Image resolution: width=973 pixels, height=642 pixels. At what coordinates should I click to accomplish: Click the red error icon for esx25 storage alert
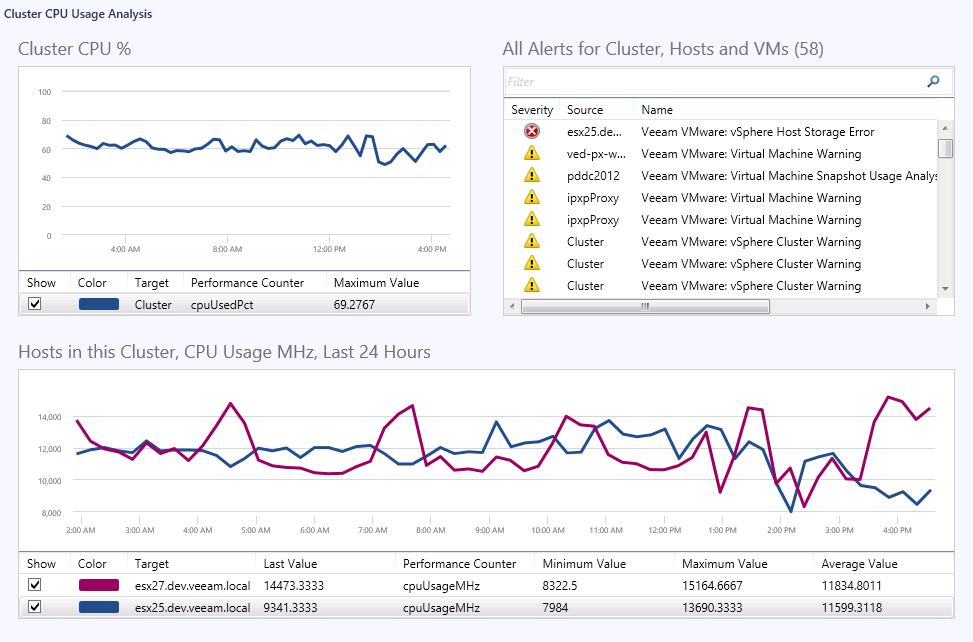pos(533,130)
